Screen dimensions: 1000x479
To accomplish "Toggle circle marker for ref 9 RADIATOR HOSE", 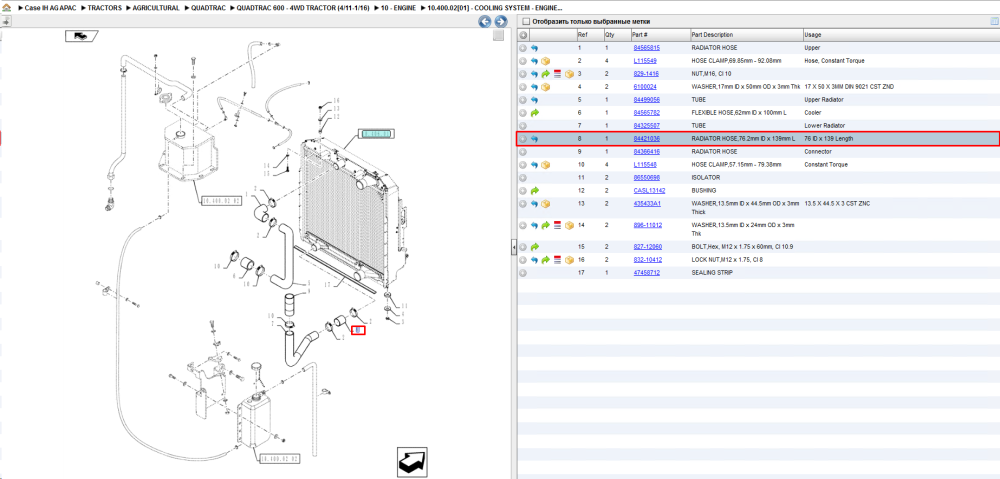I will click(x=523, y=152).
